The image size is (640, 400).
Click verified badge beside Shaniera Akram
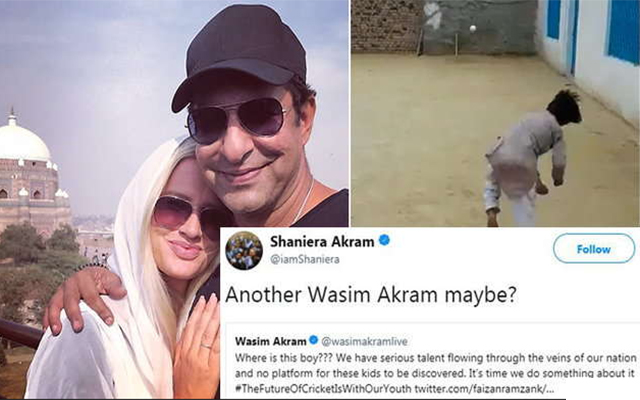click(x=384, y=240)
